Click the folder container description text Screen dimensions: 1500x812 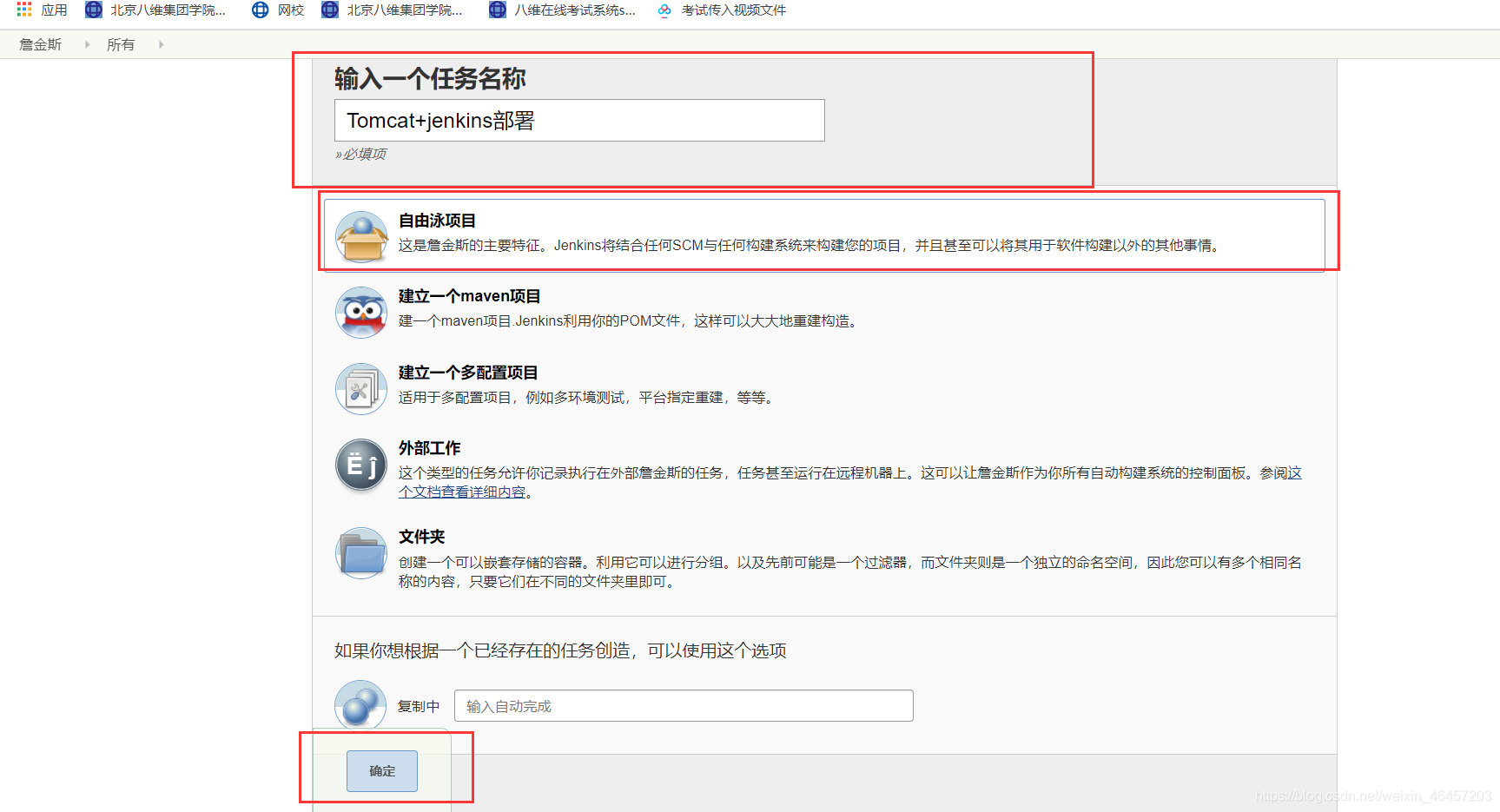tap(850, 571)
